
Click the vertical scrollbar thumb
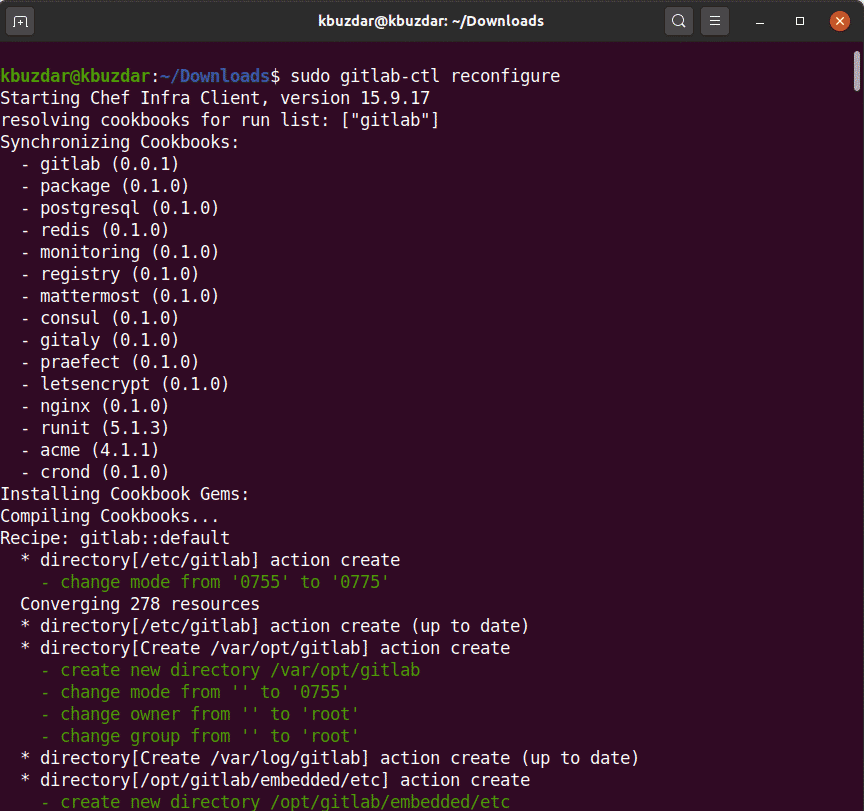pyautogui.click(x=856, y=70)
